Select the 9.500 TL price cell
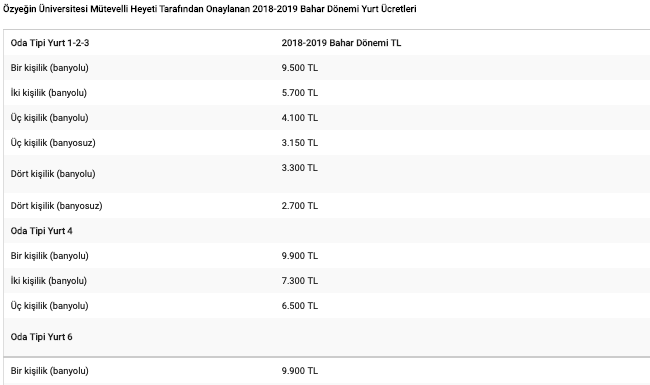This screenshot has width=650, height=385. 300,68
